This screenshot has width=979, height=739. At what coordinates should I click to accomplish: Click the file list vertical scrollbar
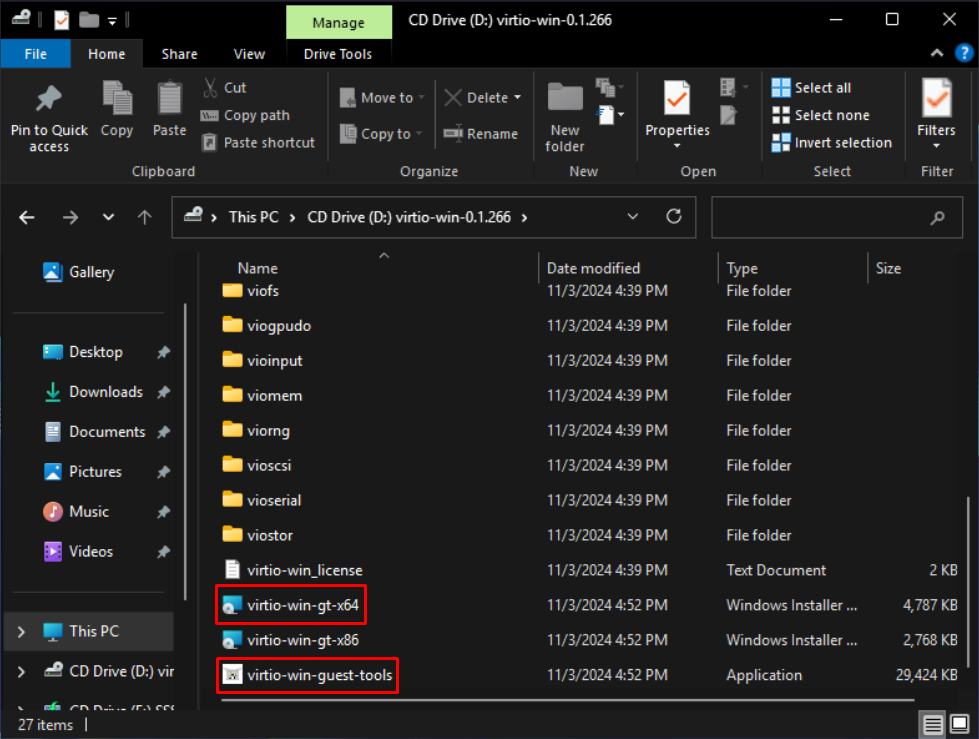click(x=966, y=580)
